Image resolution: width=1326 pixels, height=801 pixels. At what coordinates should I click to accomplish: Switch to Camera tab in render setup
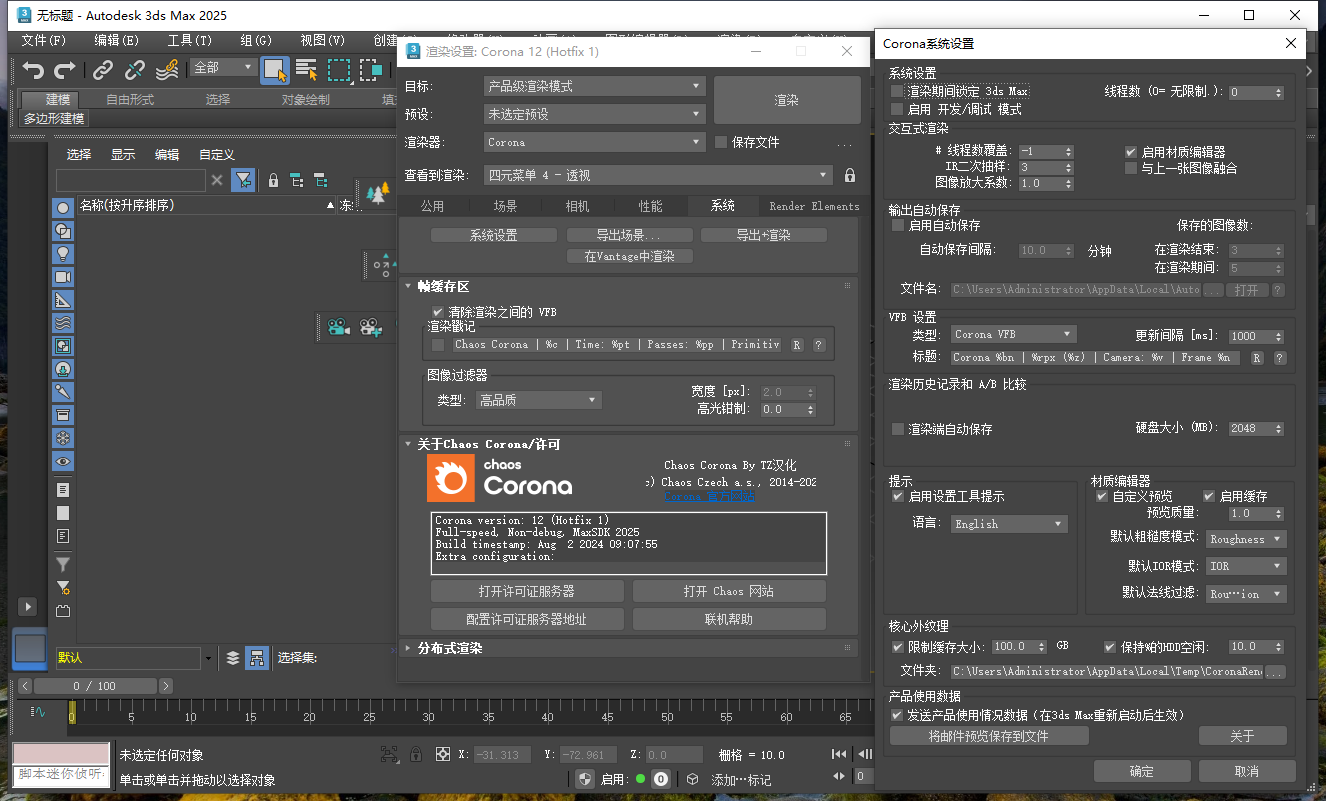tap(577, 206)
